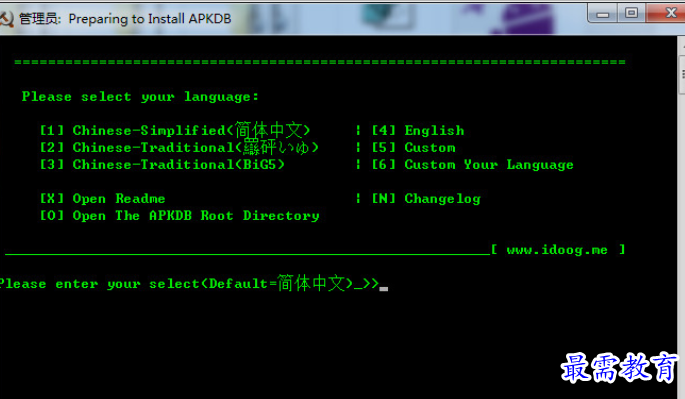The image size is (685, 399).
Task: Click the '[6] Custom Your Language' text
Action: tap(472, 165)
